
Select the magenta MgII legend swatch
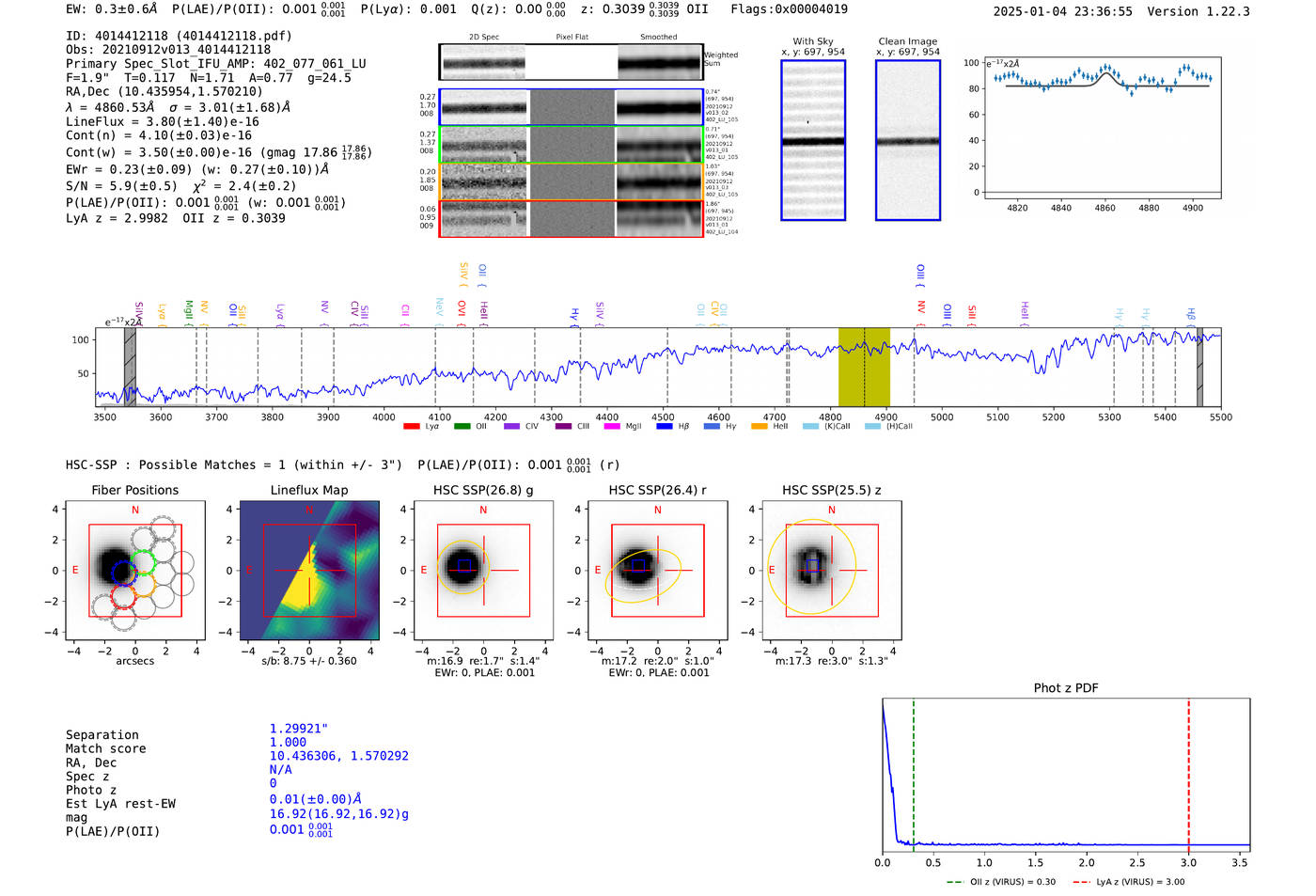point(612,427)
